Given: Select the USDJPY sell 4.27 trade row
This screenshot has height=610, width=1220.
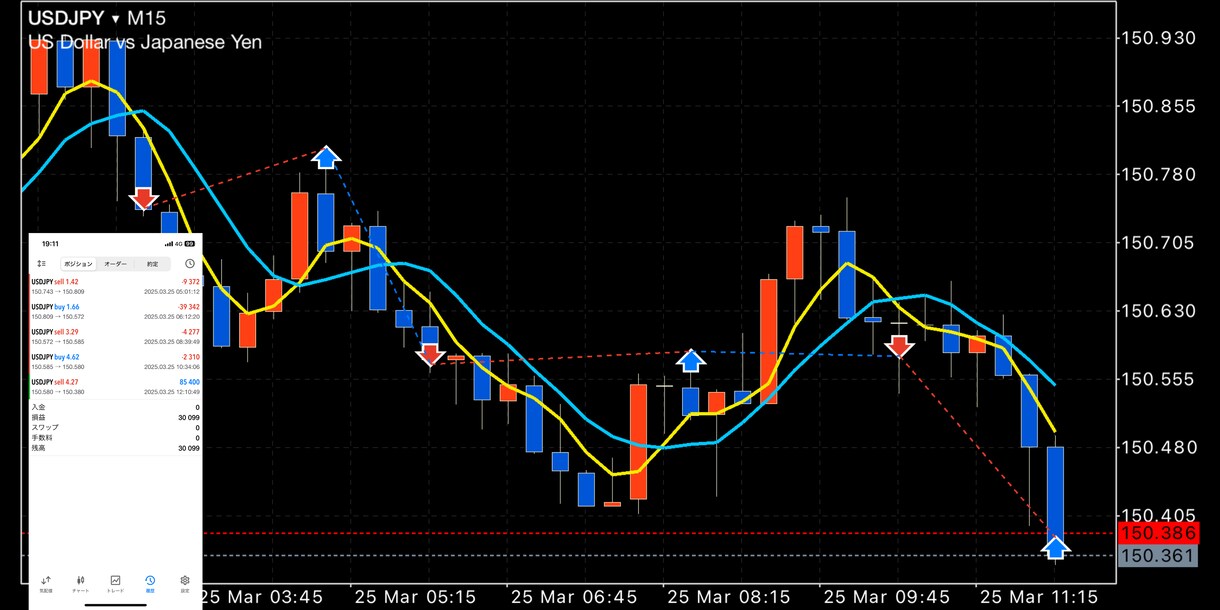Looking at the screenshot, I should [115, 387].
